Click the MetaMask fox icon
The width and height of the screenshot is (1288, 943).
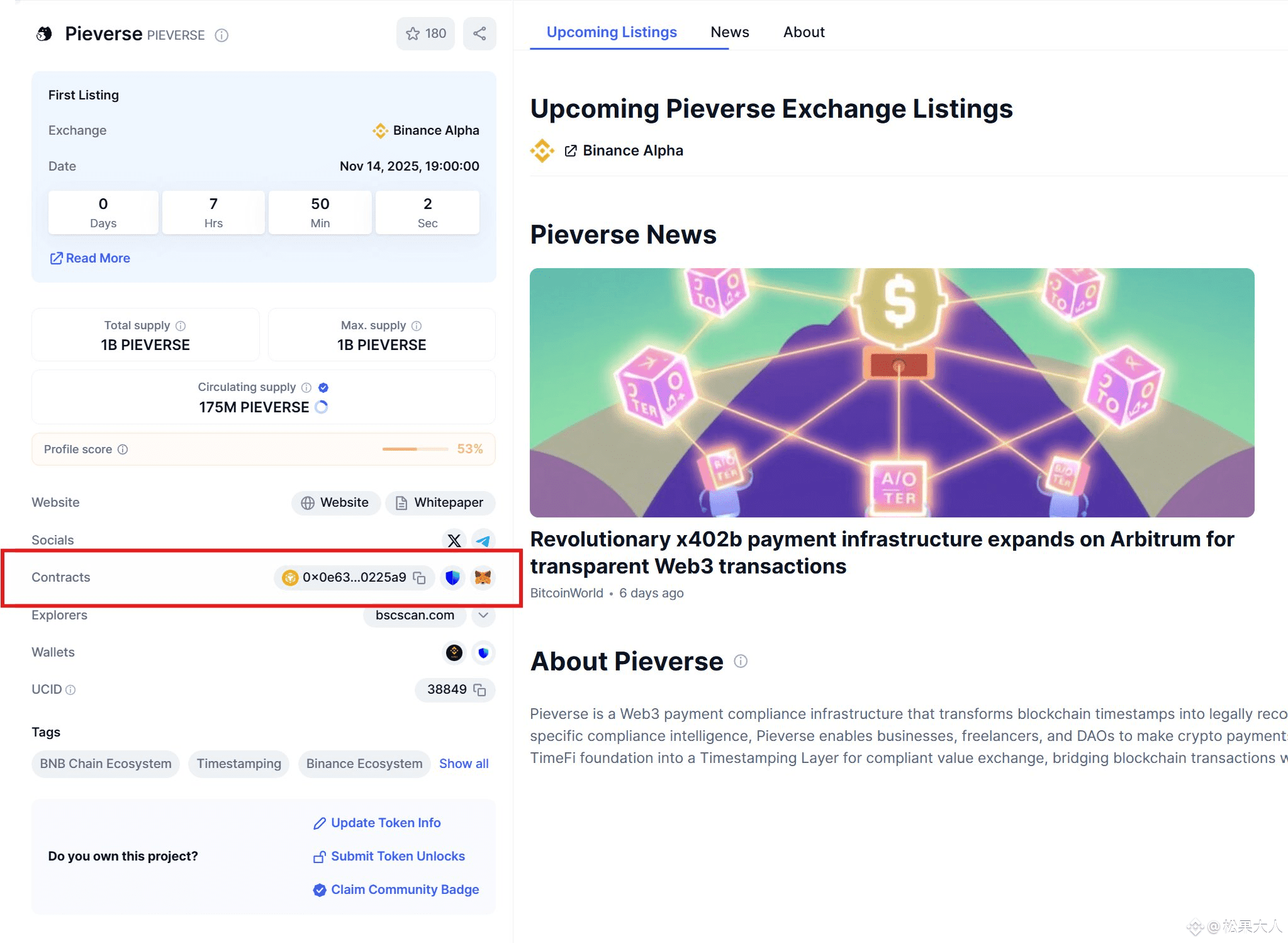coord(483,577)
